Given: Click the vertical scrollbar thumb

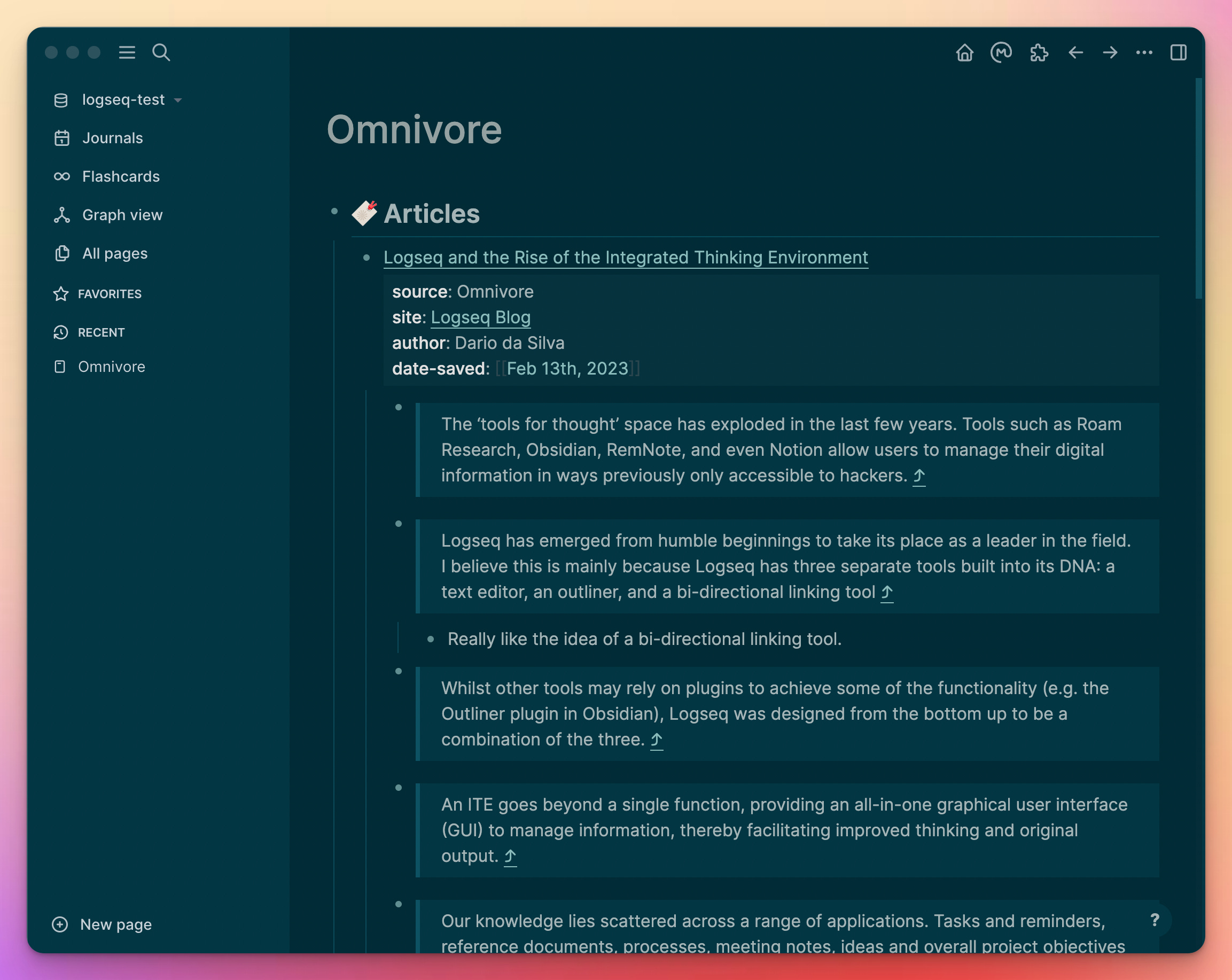Looking at the screenshot, I should (1199, 189).
